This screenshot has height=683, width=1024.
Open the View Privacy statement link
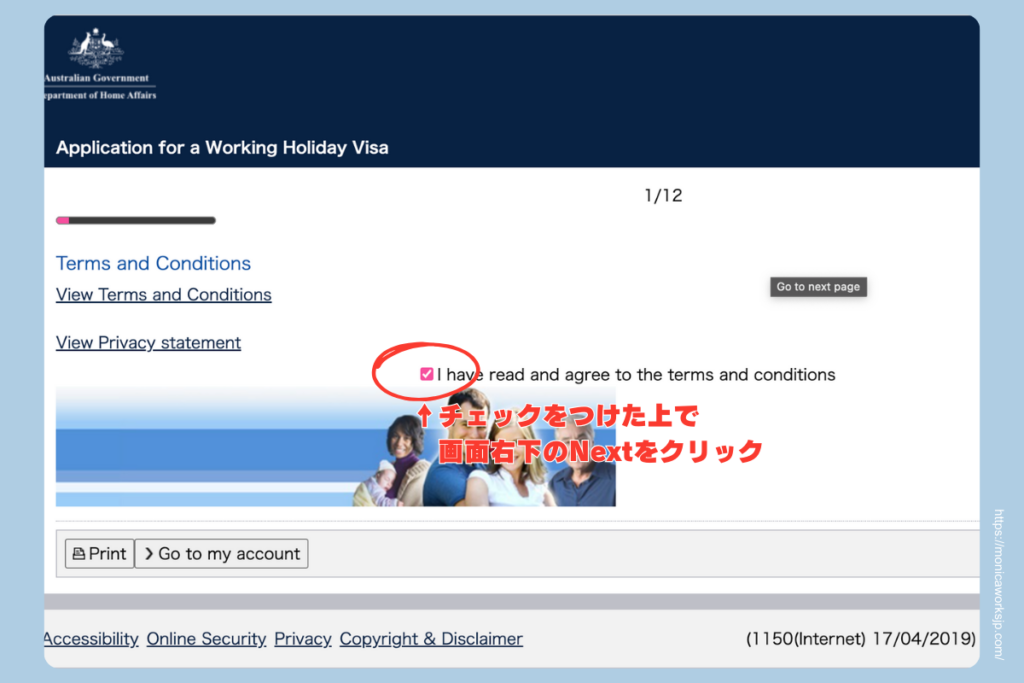(x=148, y=343)
